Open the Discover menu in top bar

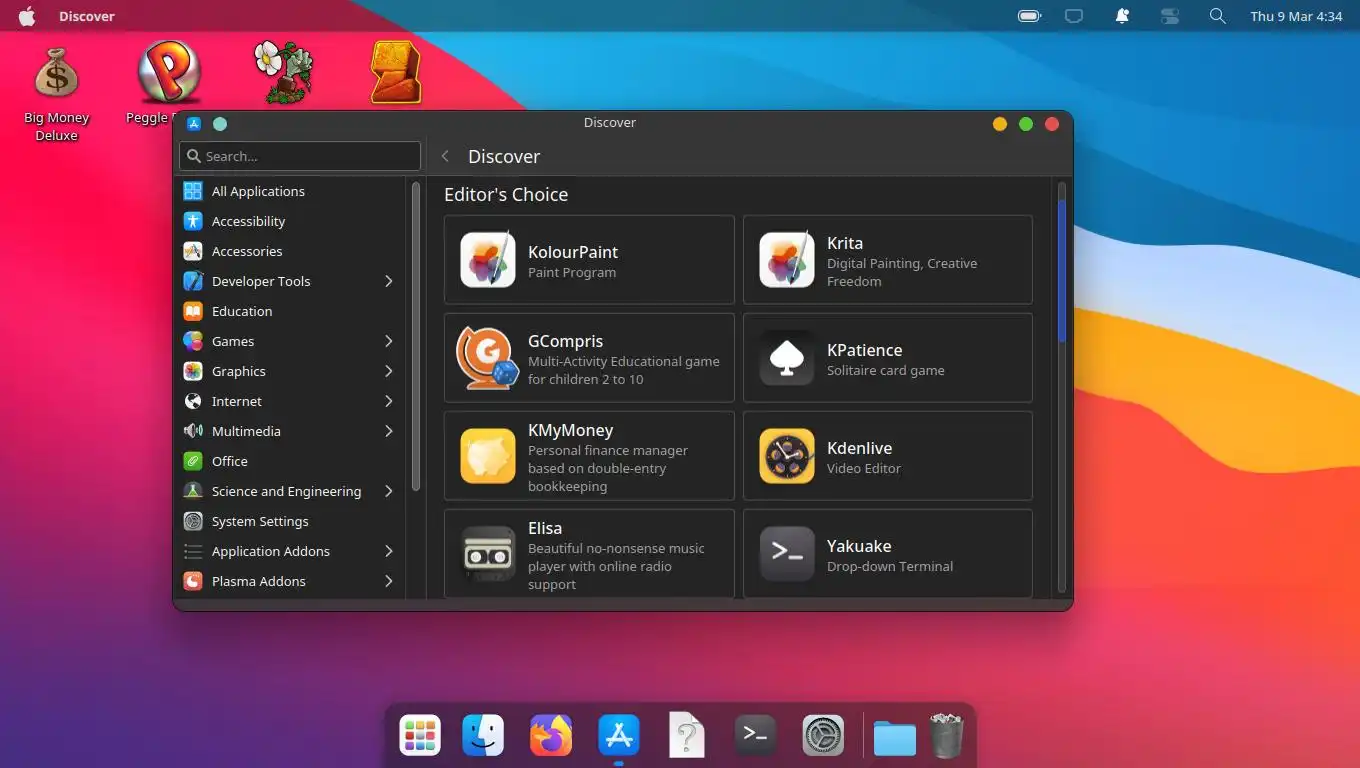(x=87, y=16)
